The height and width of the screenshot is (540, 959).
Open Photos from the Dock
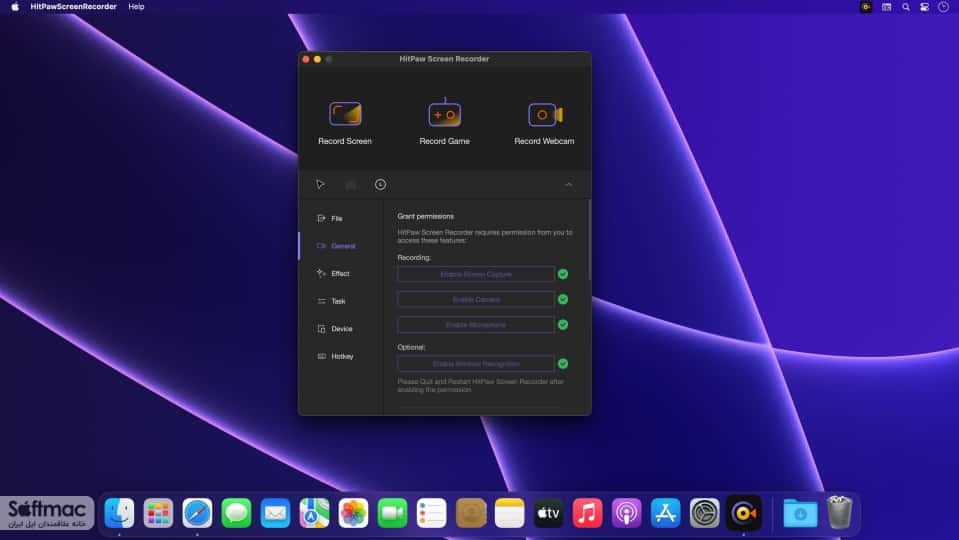tap(354, 512)
